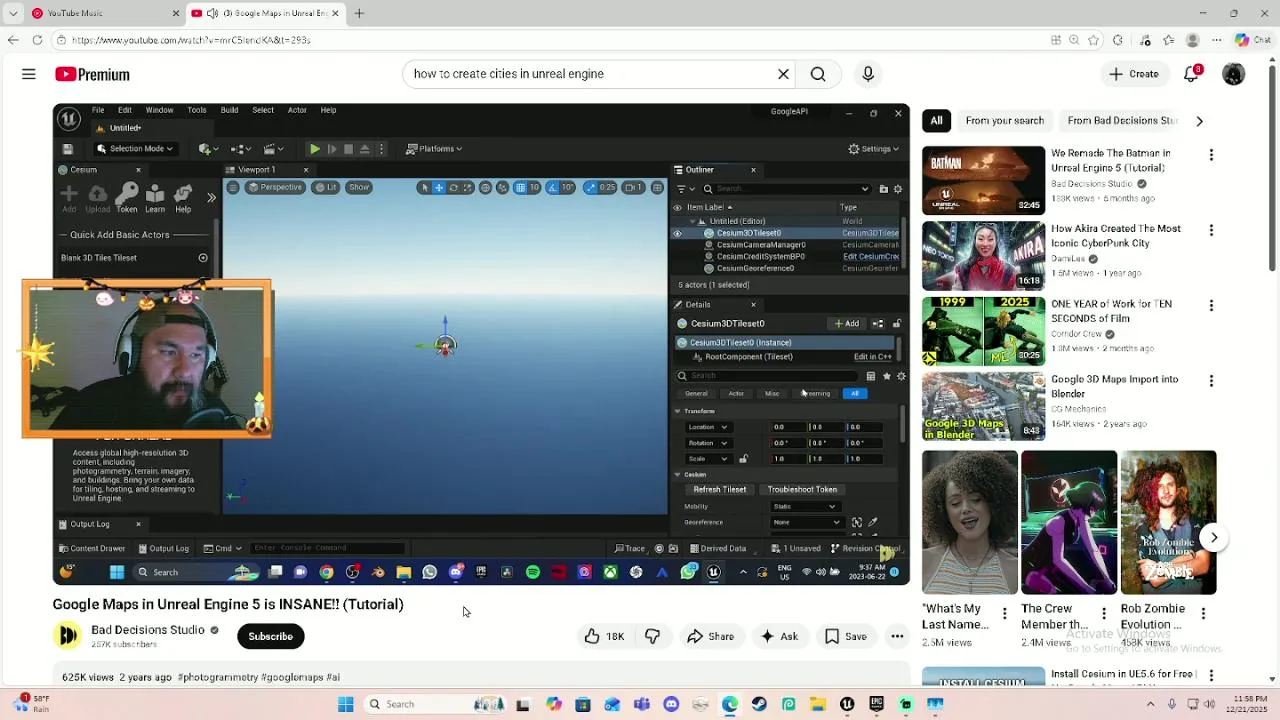Reload the page with the refresh icon
This screenshot has width=1280, height=720.
(37, 40)
